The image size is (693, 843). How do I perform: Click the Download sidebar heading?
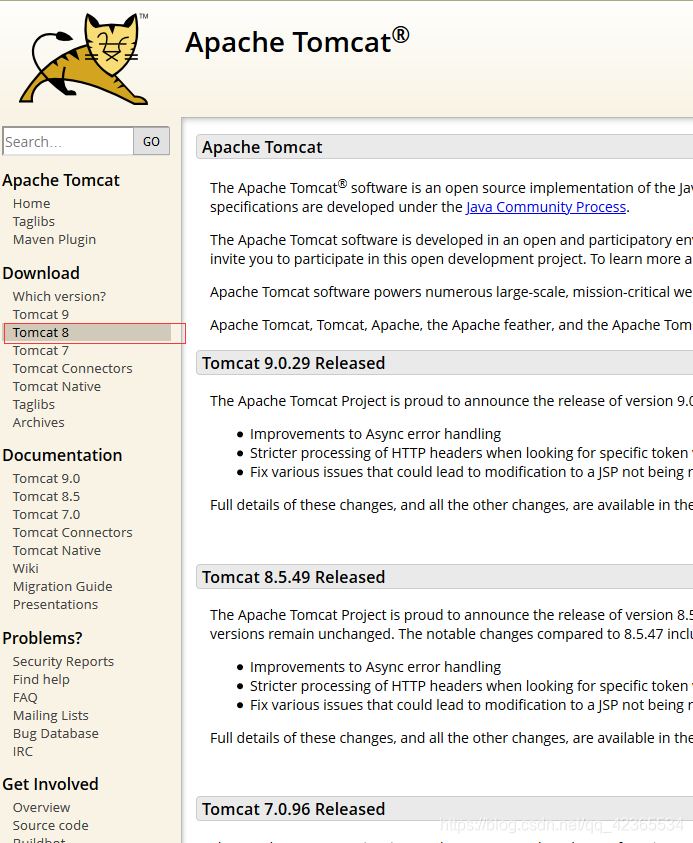pyautogui.click(x=41, y=273)
